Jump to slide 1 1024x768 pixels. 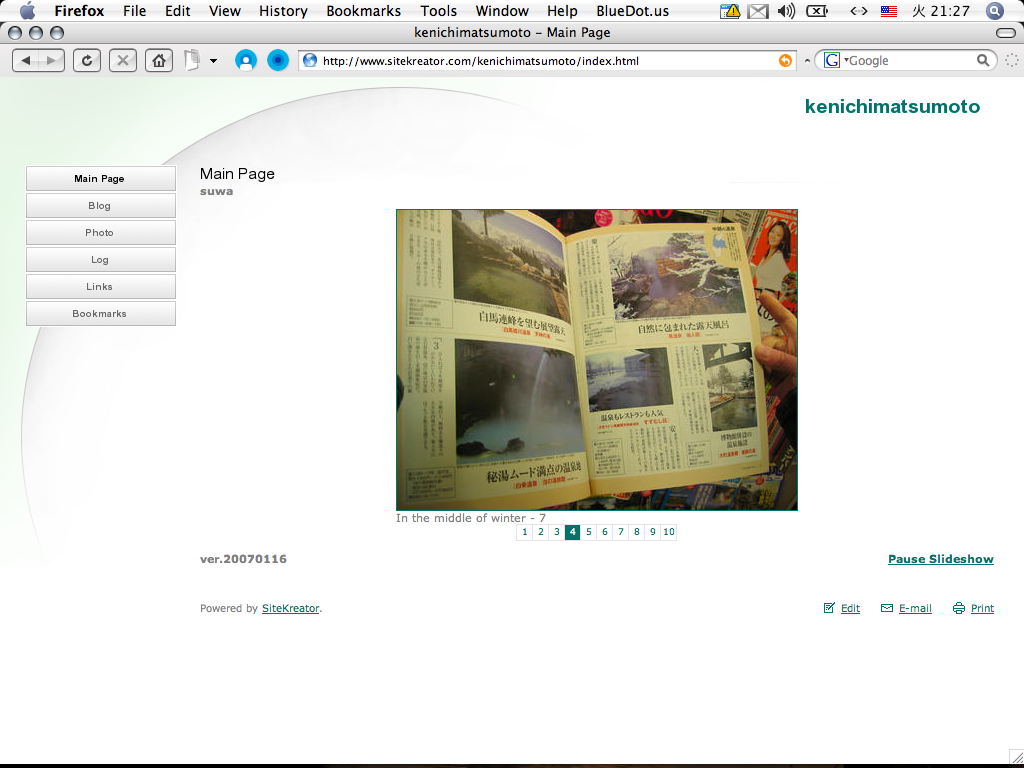(524, 532)
